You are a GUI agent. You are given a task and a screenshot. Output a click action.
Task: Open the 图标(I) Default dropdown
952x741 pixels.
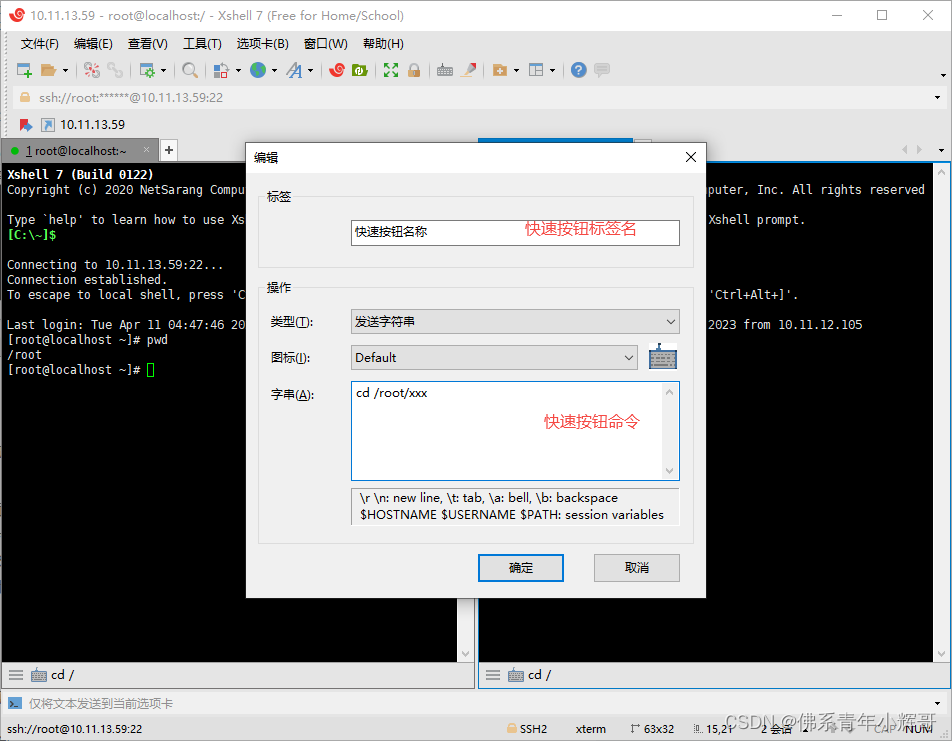494,358
